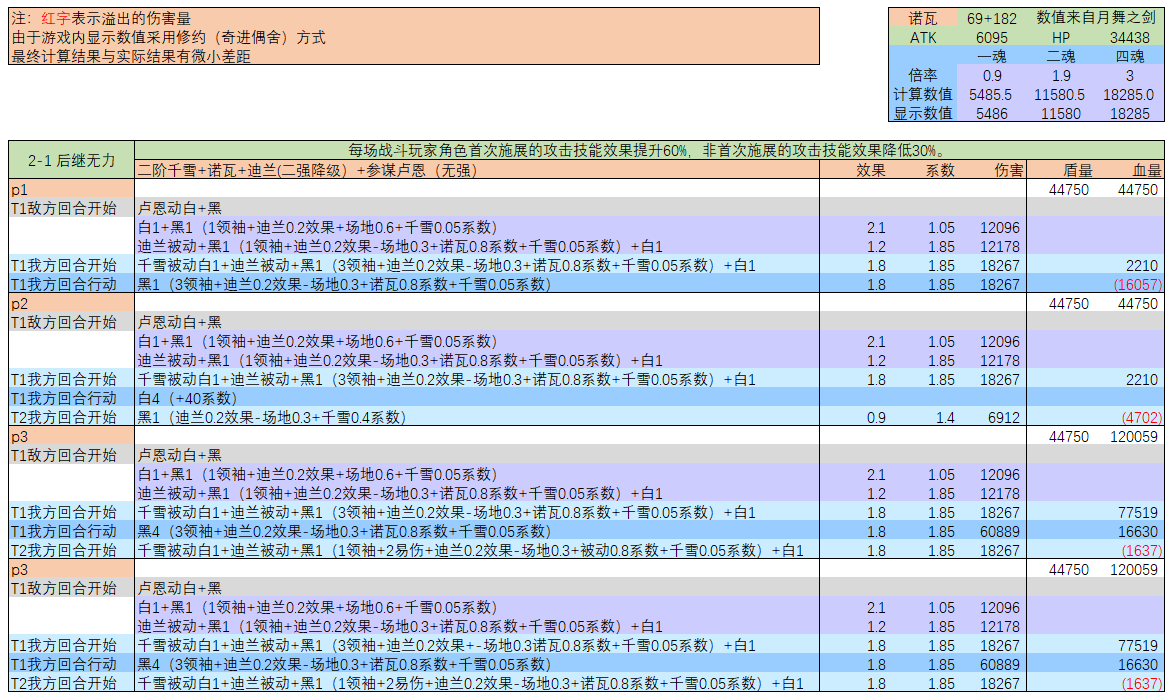Click the 'T1敌方回合开始' label in the p1 block
Image resolution: width=1171 pixels, height=697 pixels.
pyautogui.click(x=72, y=208)
